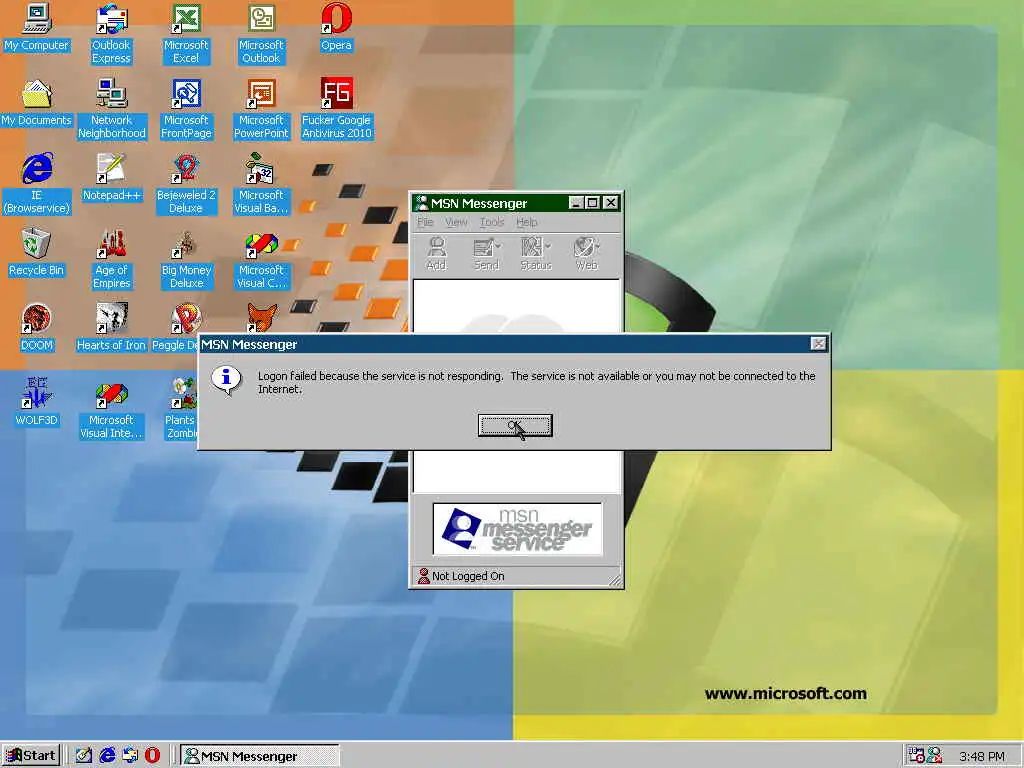Click the Status toolbar icon in Messenger
The height and width of the screenshot is (768, 1024).
pos(536,253)
